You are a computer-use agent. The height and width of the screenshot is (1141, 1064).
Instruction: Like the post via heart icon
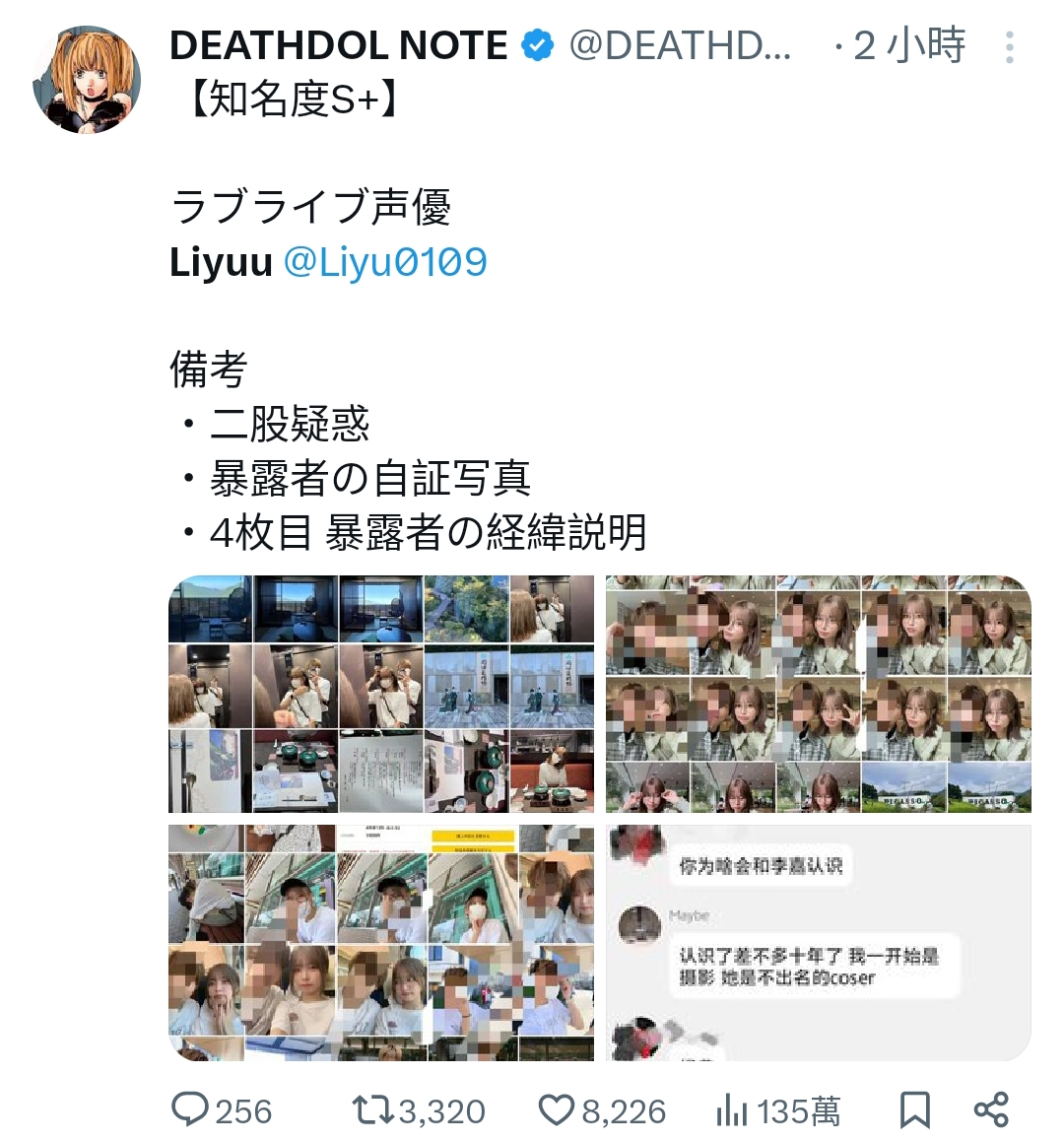click(556, 1110)
